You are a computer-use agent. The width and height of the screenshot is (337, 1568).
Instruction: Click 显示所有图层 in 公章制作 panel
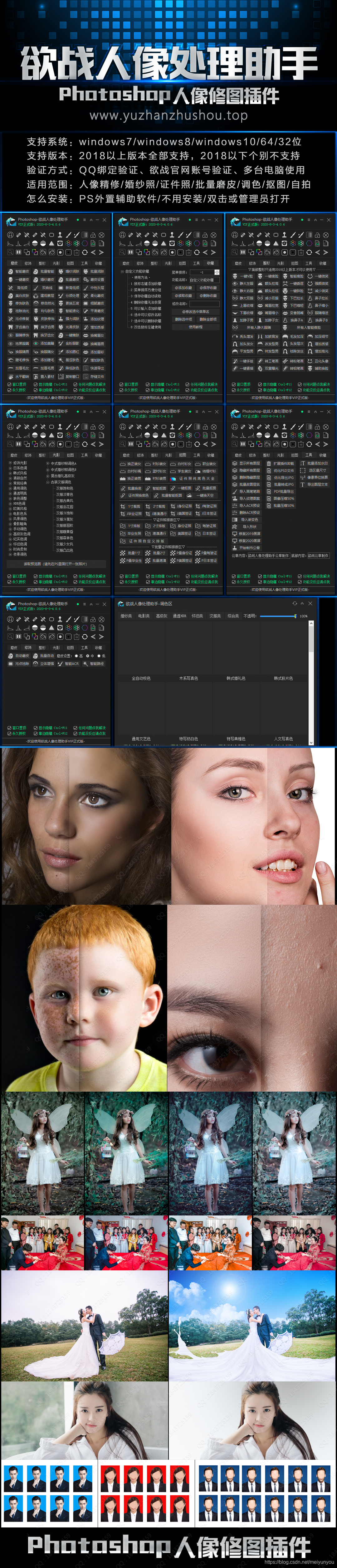tap(247, 464)
